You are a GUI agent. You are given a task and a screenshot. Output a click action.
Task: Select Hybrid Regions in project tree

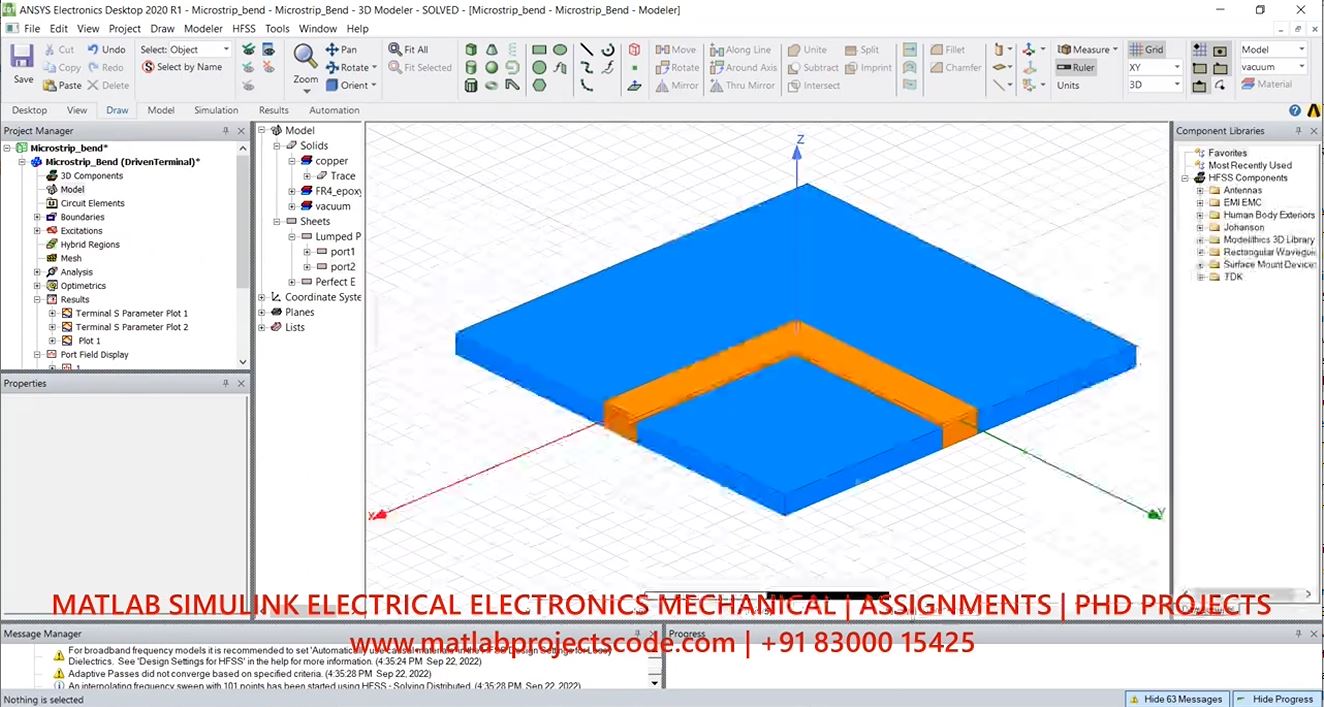coord(90,244)
